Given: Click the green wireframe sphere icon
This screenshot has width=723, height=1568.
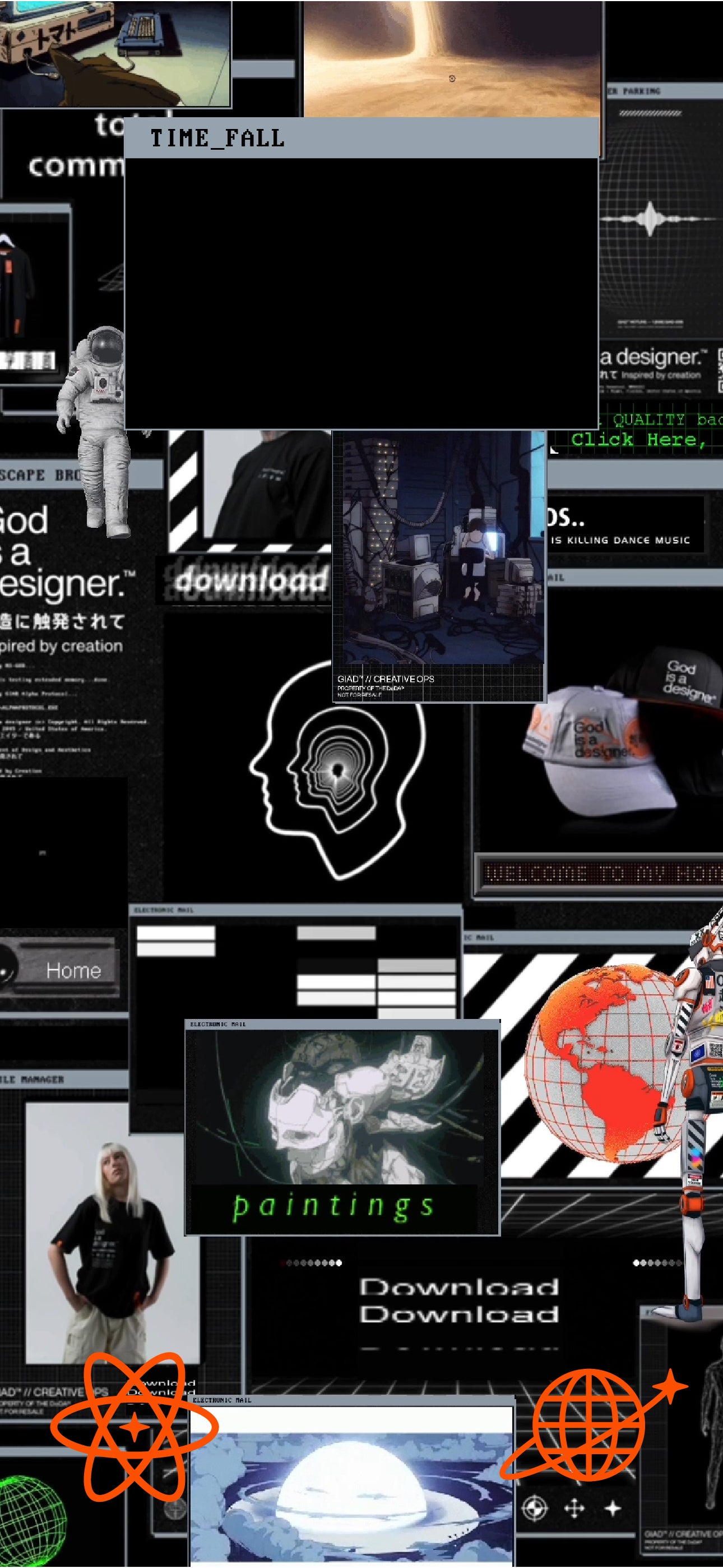Looking at the screenshot, I should coord(30,1516).
